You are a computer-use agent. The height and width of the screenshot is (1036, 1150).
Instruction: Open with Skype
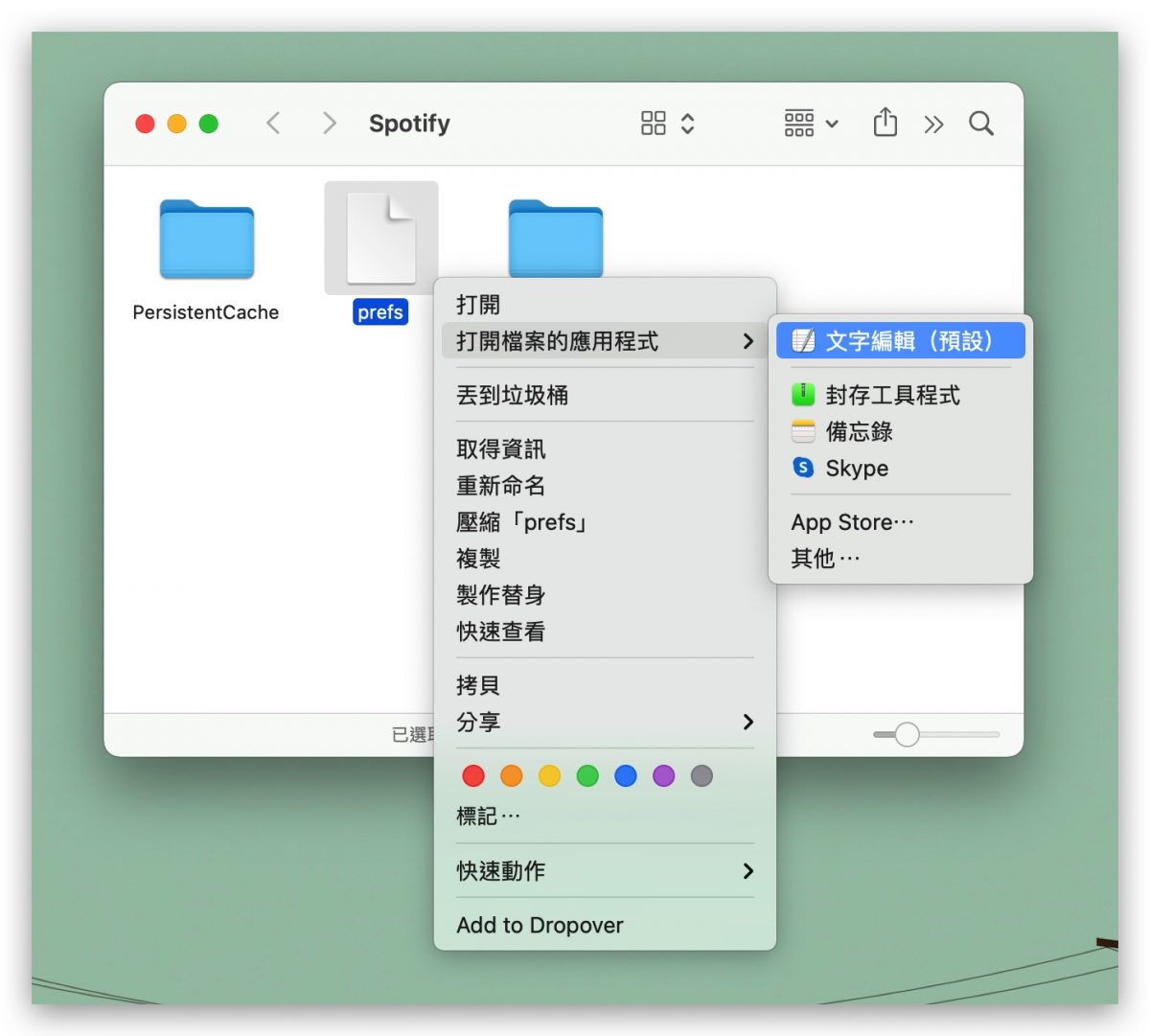click(x=901, y=468)
